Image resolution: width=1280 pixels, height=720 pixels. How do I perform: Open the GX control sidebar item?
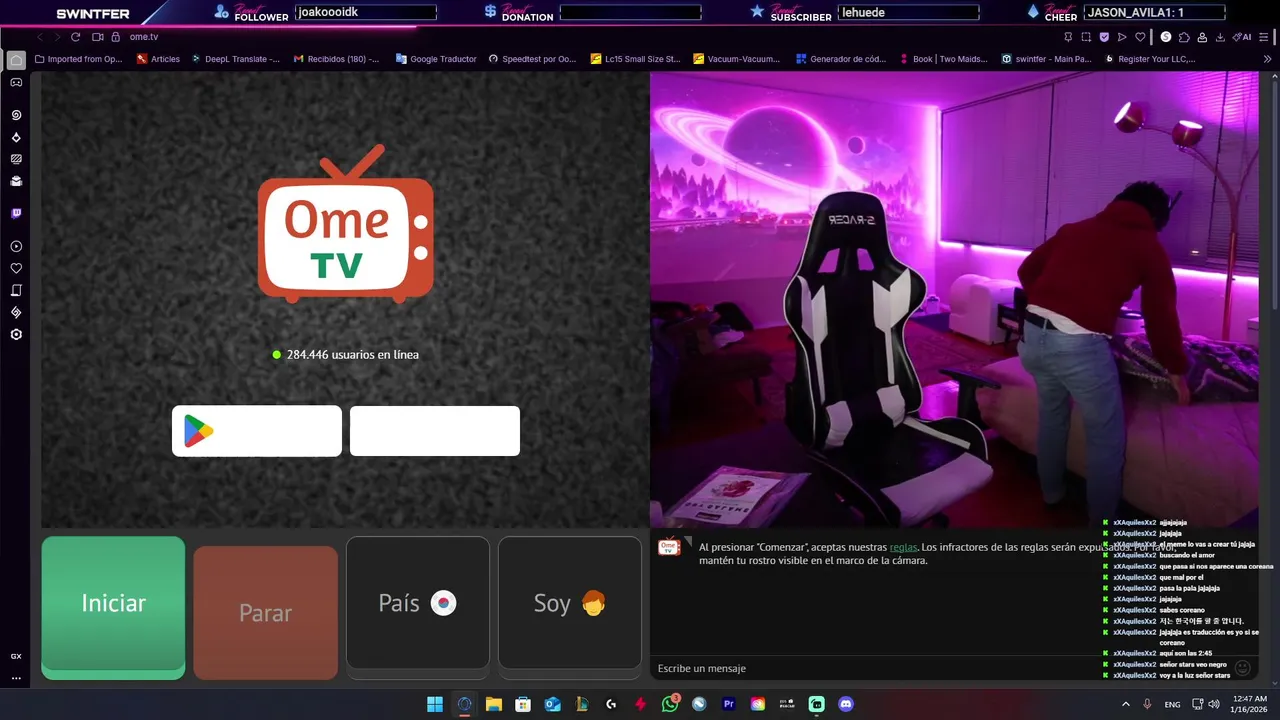(x=16, y=656)
